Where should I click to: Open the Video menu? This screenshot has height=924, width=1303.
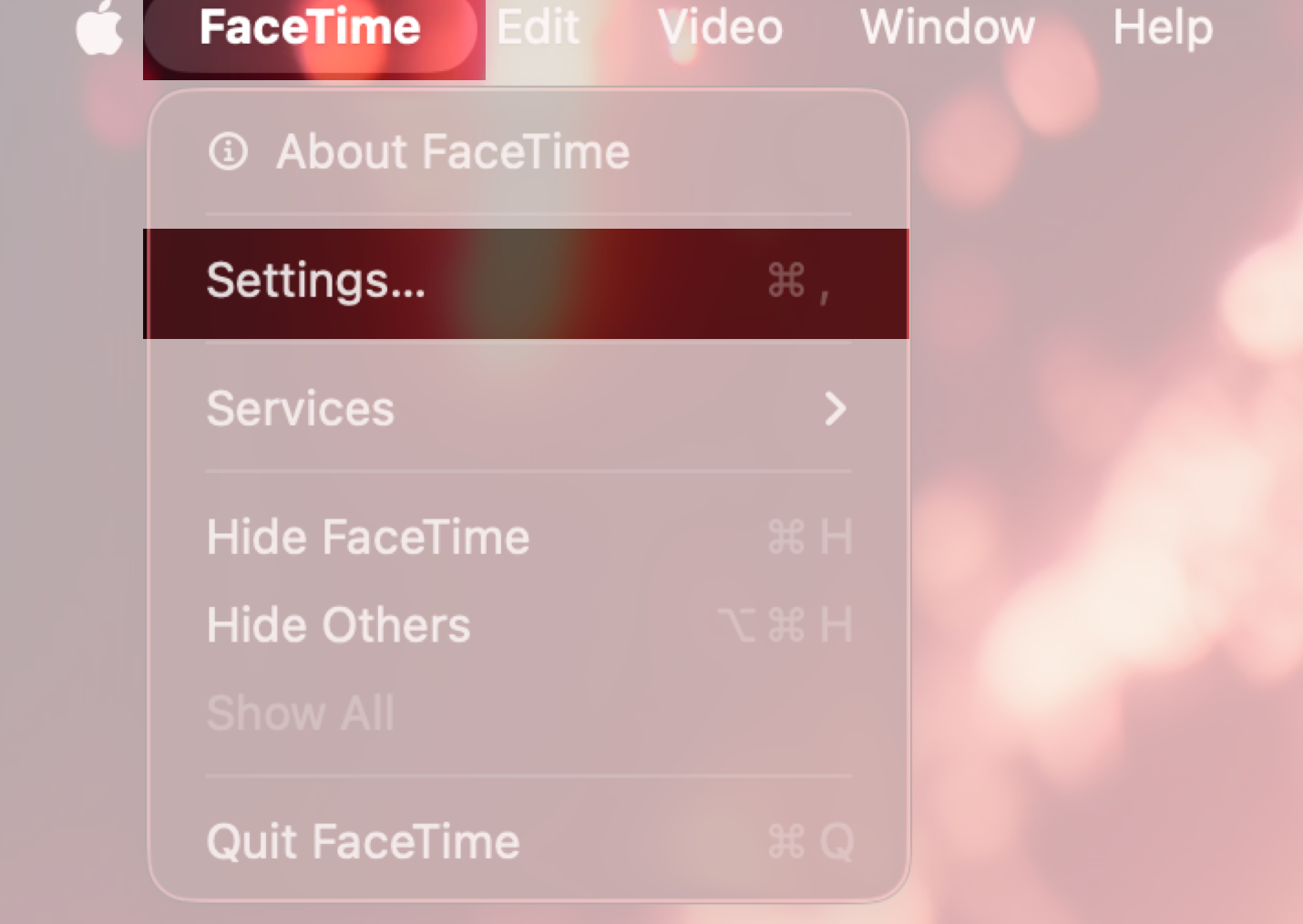pos(719,27)
